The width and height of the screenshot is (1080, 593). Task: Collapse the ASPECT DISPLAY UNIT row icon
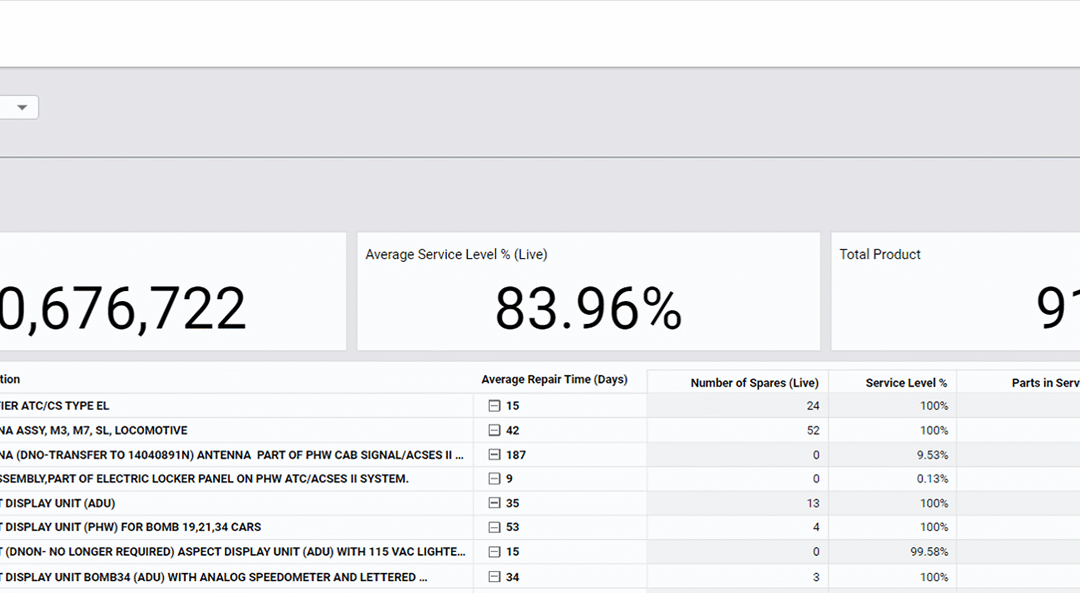494,551
